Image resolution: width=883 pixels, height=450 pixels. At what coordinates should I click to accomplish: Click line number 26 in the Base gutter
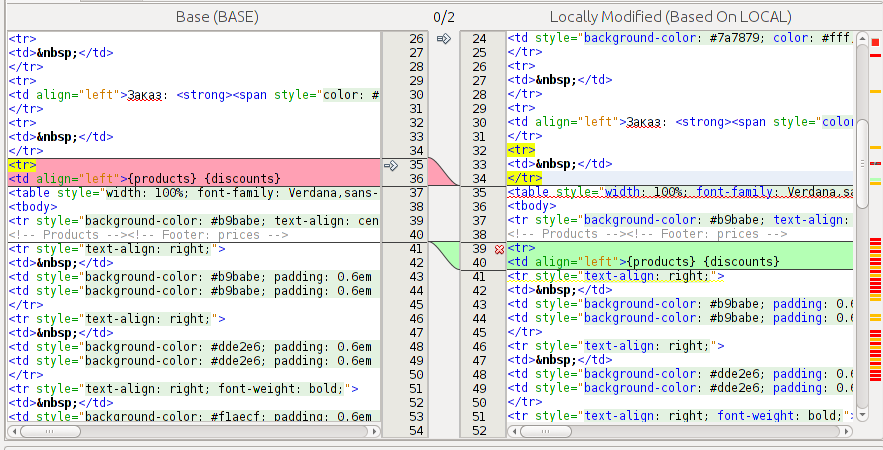click(416, 39)
